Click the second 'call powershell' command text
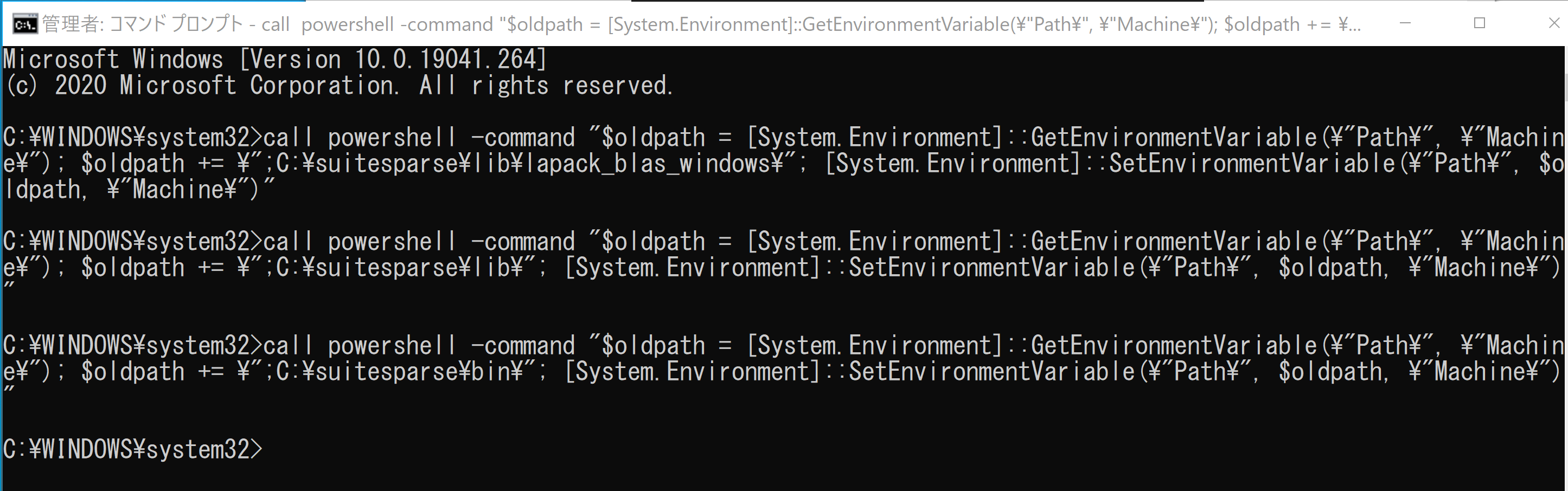 pyautogui.click(x=359, y=242)
